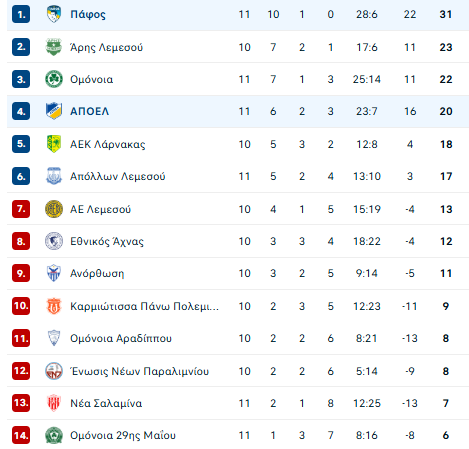Viewport: 469px width, 449px height.
Task: Click the Απόλλων Λεμεσού team emblem
Action: point(54,176)
